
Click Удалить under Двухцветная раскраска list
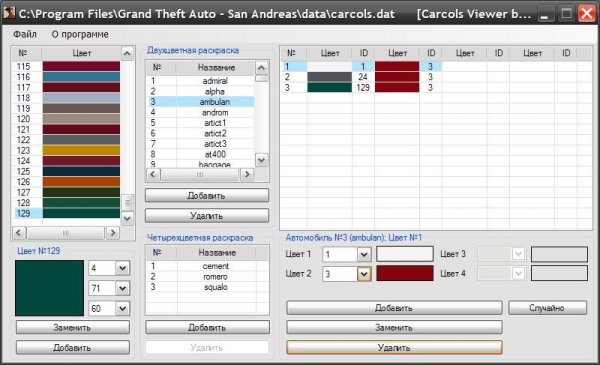[x=207, y=216]
